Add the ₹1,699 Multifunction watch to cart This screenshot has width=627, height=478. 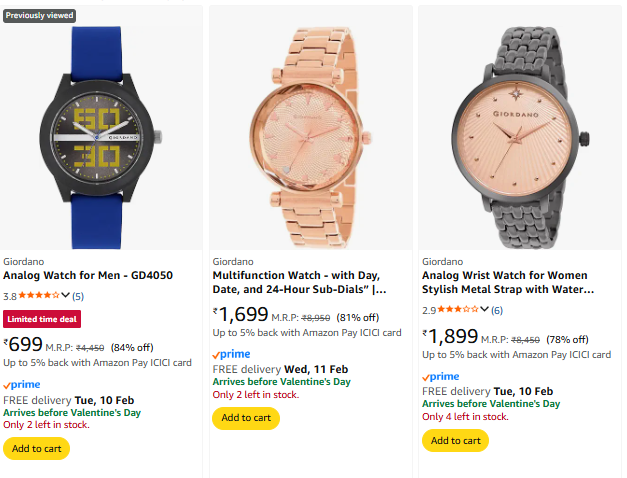[246, 418]
